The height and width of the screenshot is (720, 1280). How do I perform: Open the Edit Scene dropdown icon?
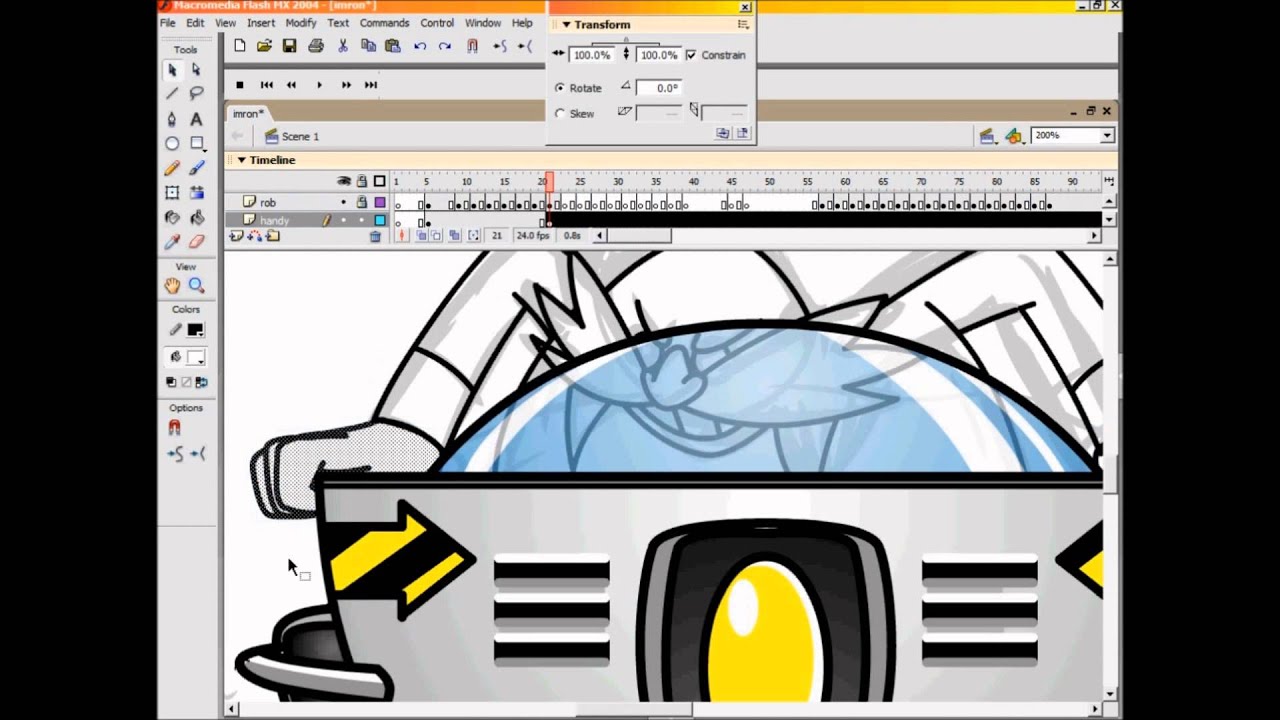pos(988,136)
